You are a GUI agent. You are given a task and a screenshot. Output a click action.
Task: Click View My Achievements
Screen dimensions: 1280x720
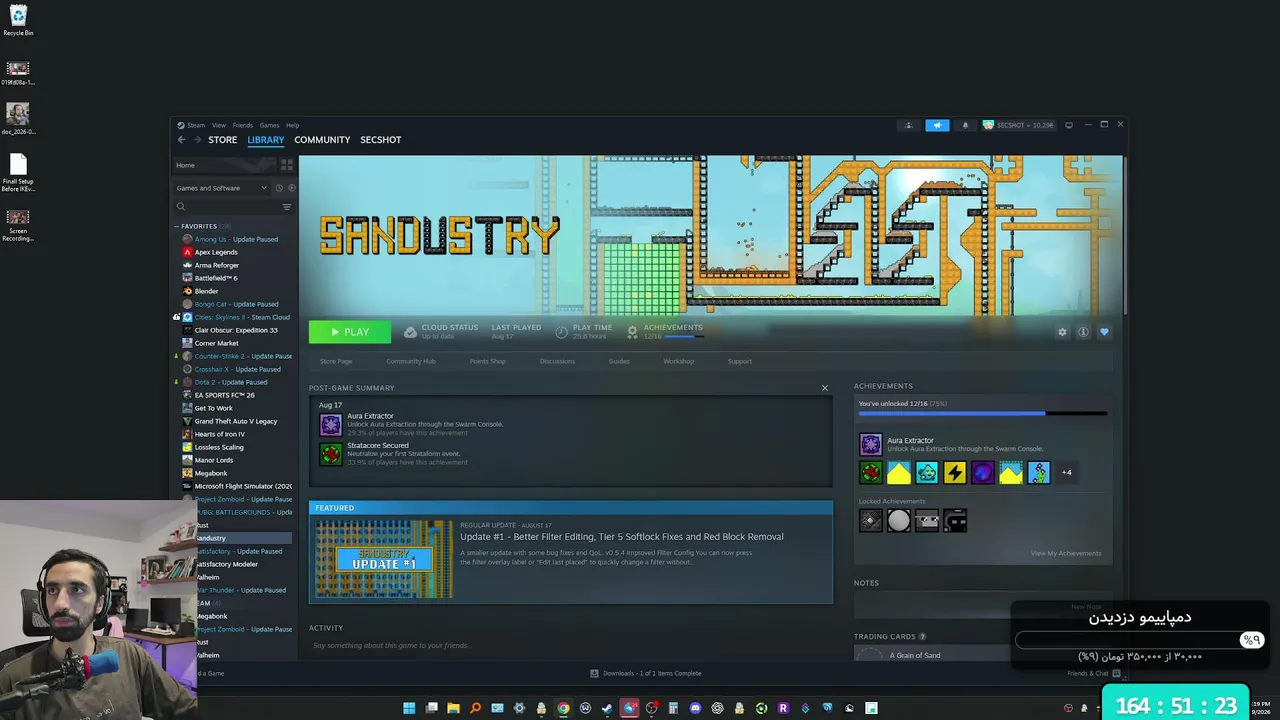(1066, 553)
